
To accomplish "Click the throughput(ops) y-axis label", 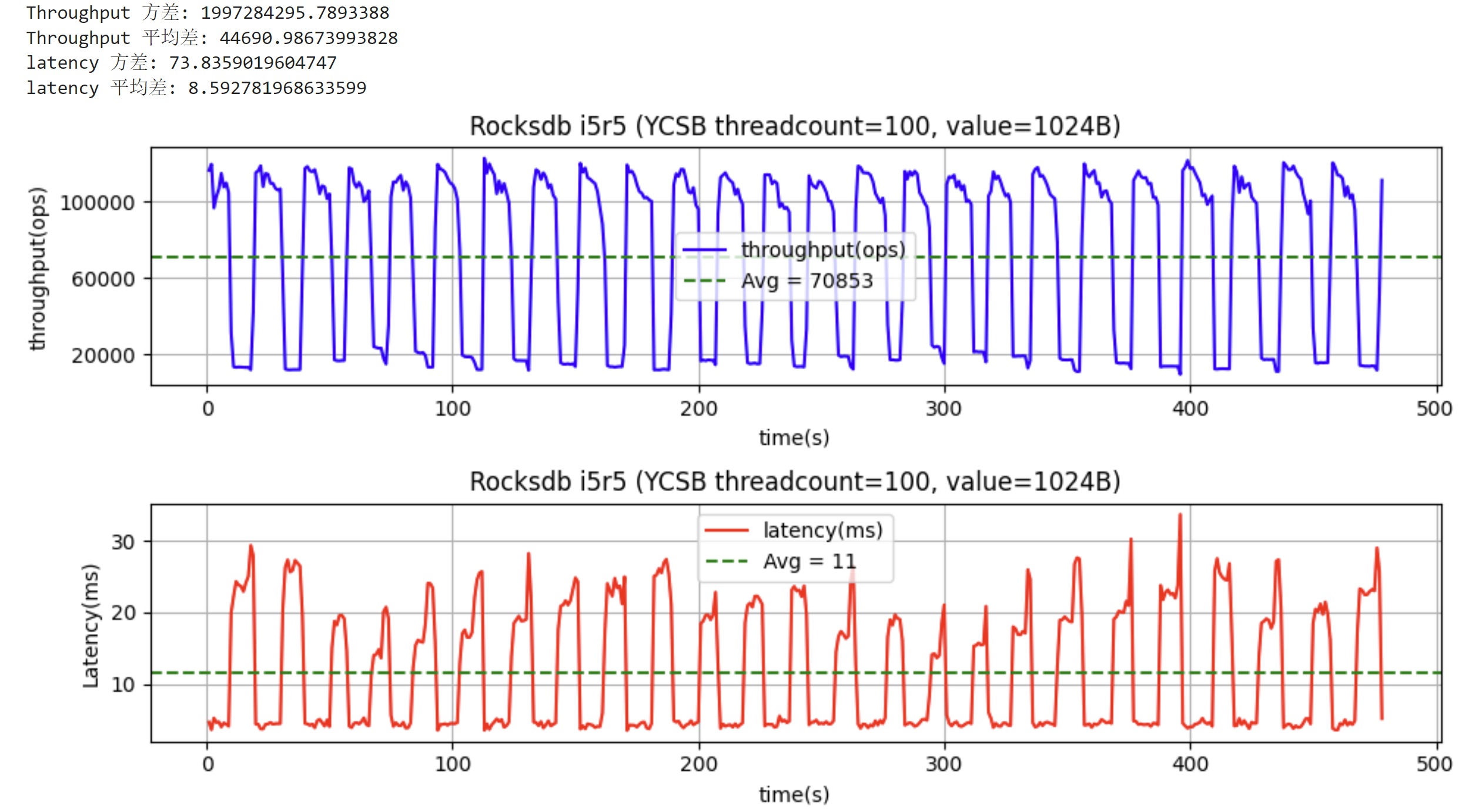I will pos(38,269).
